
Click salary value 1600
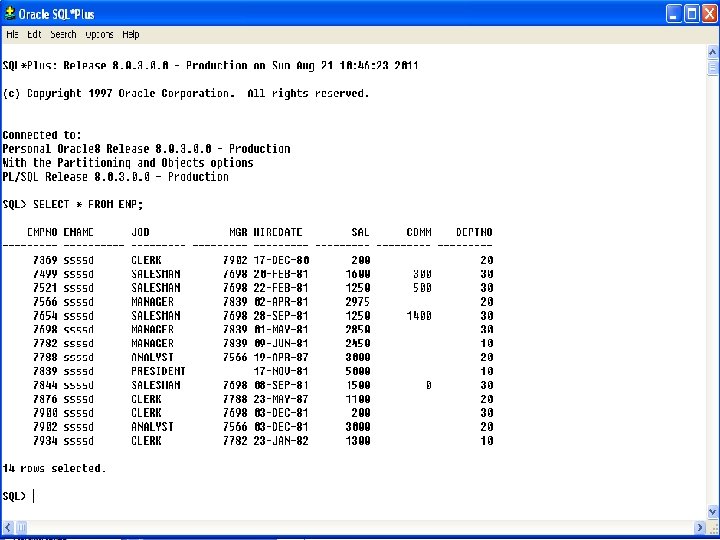[358, 274]
